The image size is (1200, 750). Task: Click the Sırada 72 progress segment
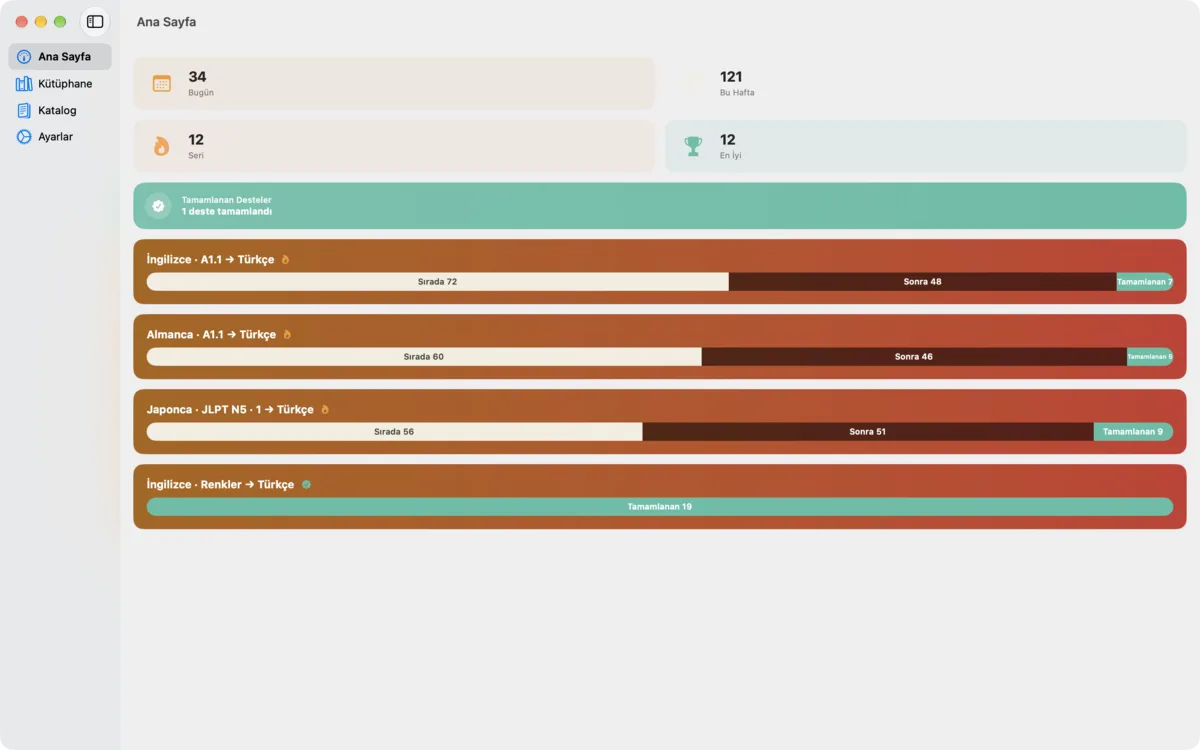point(438,282)
